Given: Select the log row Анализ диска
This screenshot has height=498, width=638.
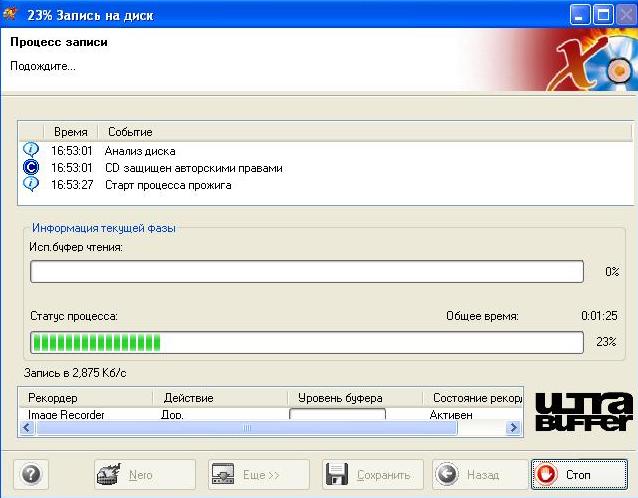Looking at the screenshot, I should [x=326, y=151].
